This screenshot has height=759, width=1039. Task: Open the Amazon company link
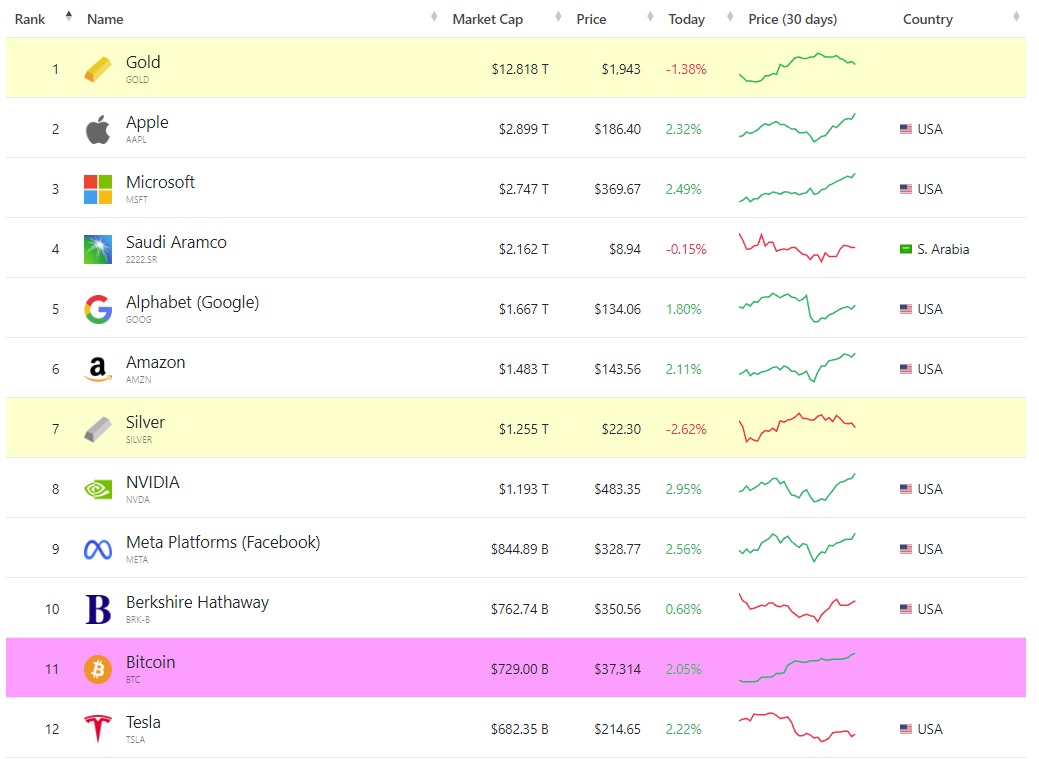pos(156,363)
